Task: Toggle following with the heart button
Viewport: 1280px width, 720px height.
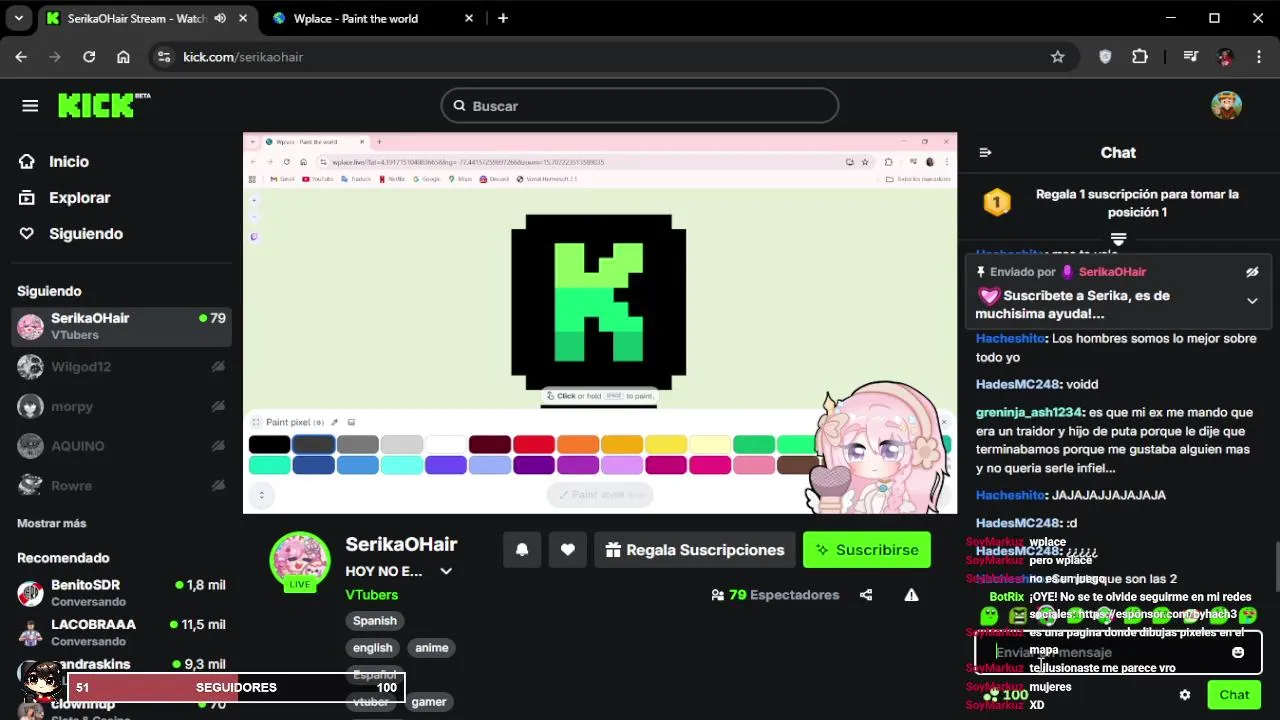Action: click(x=567, y=550)
